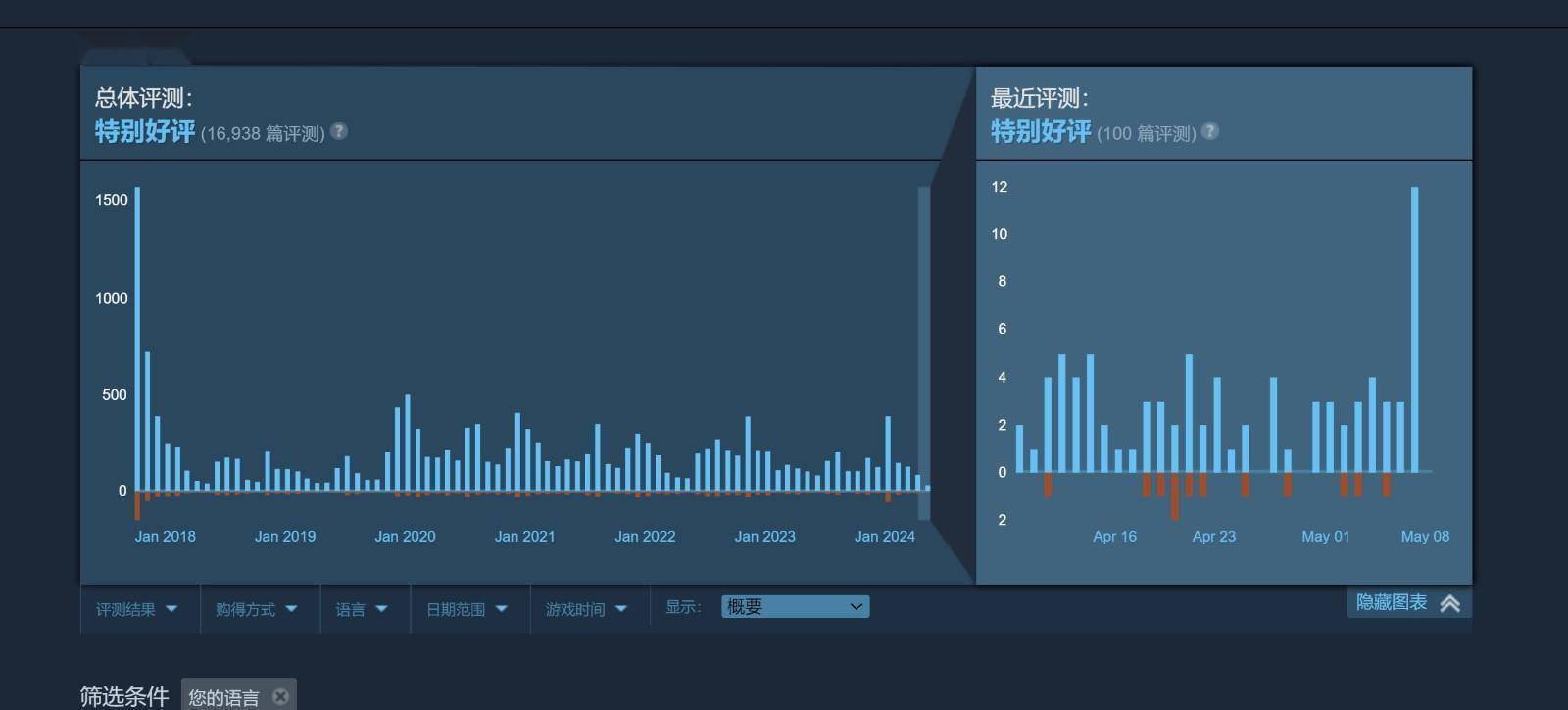The width and height of the screenshot is (1568, 710).
Task: Click the May 08 axis label
Action: pyautogui.click(x=1425, y=536)
